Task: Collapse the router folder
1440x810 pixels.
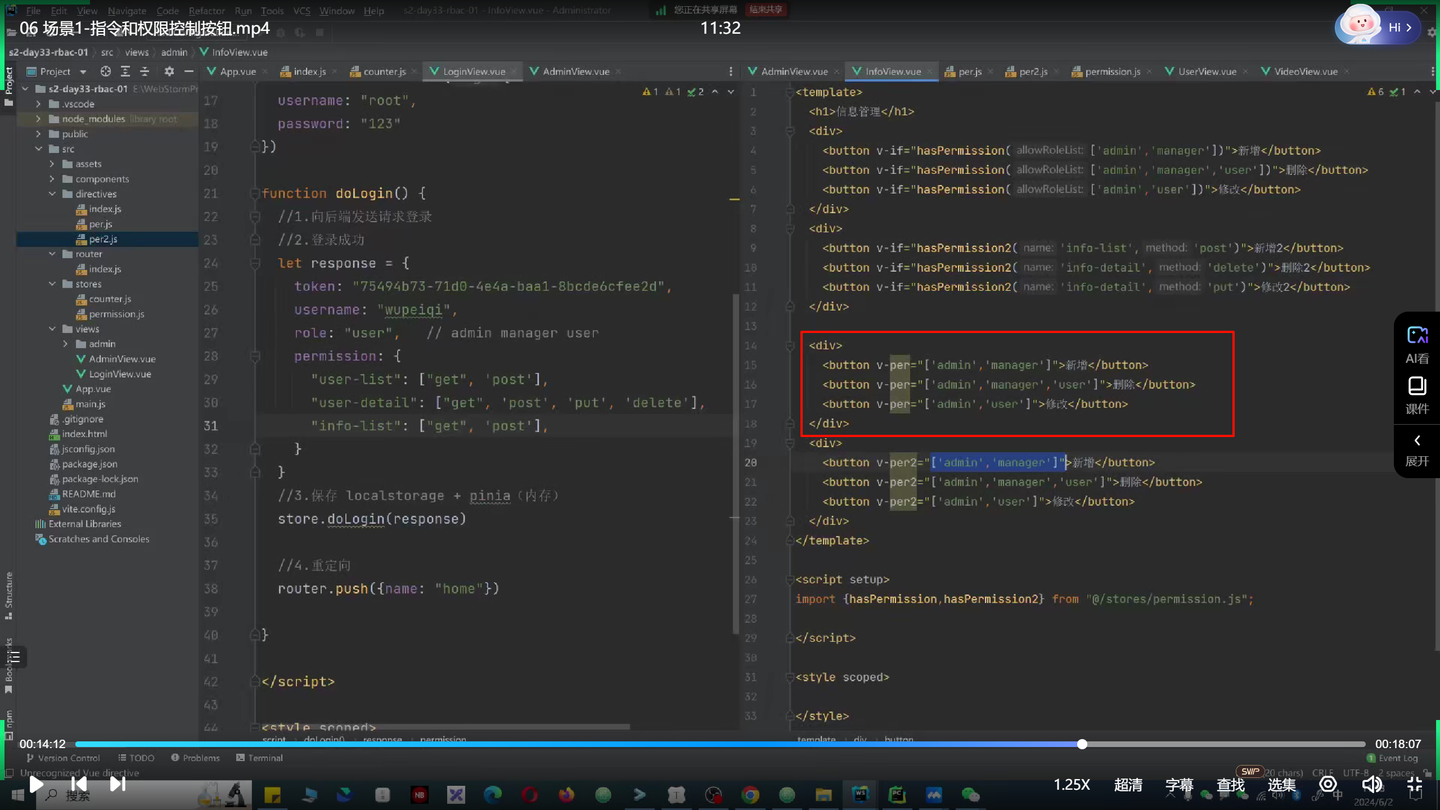Action: [53, 254]
